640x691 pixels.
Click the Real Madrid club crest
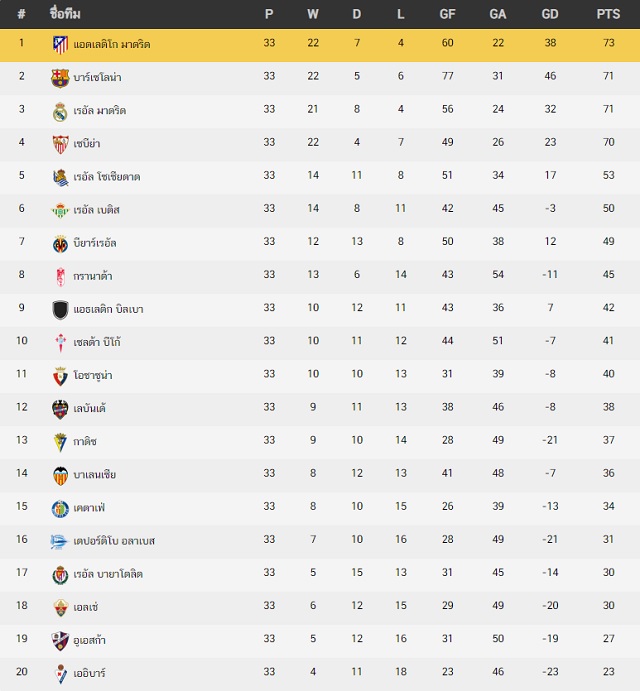tap(60, 111)
